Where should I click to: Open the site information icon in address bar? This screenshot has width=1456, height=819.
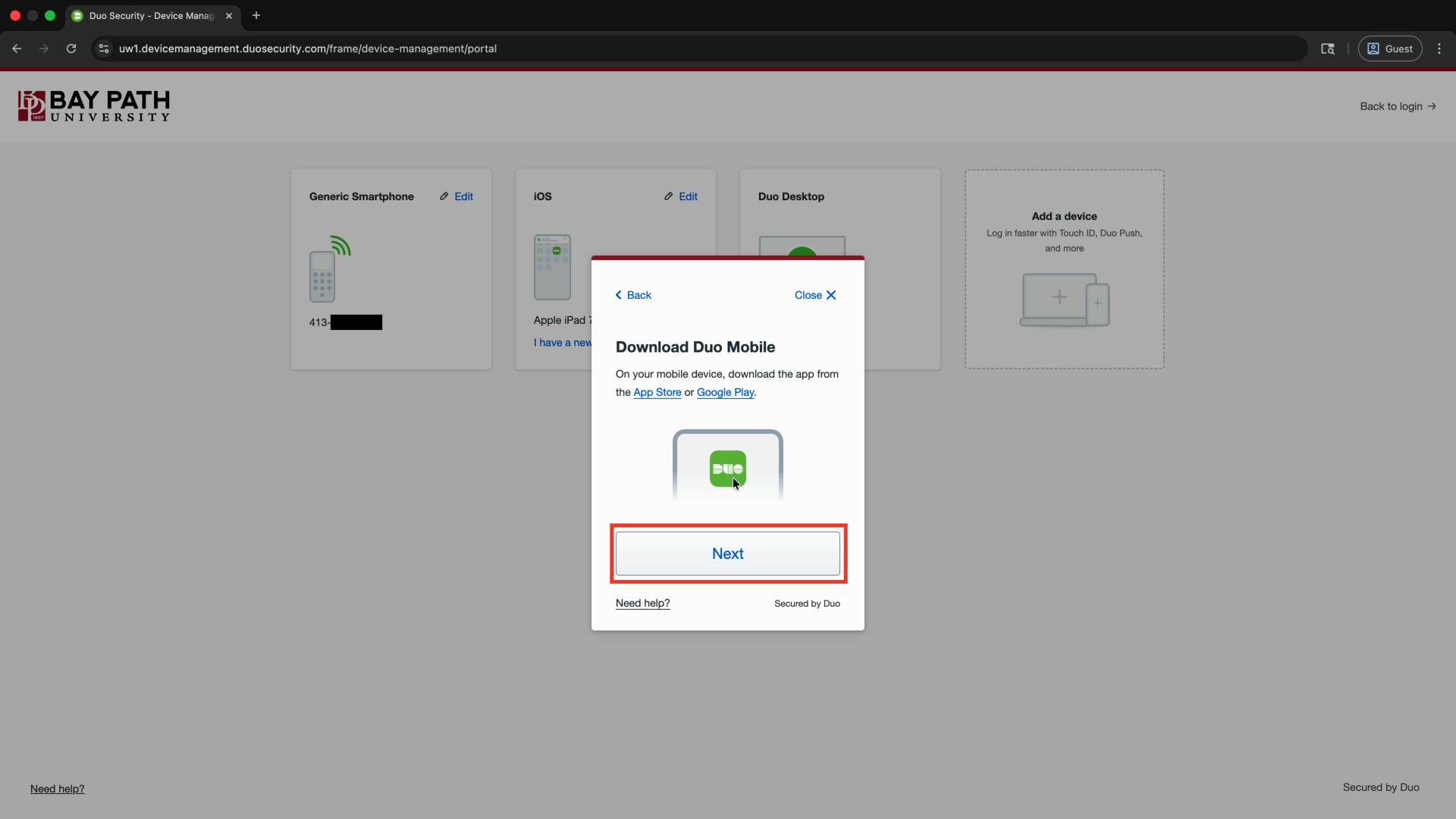click(104, 49)
